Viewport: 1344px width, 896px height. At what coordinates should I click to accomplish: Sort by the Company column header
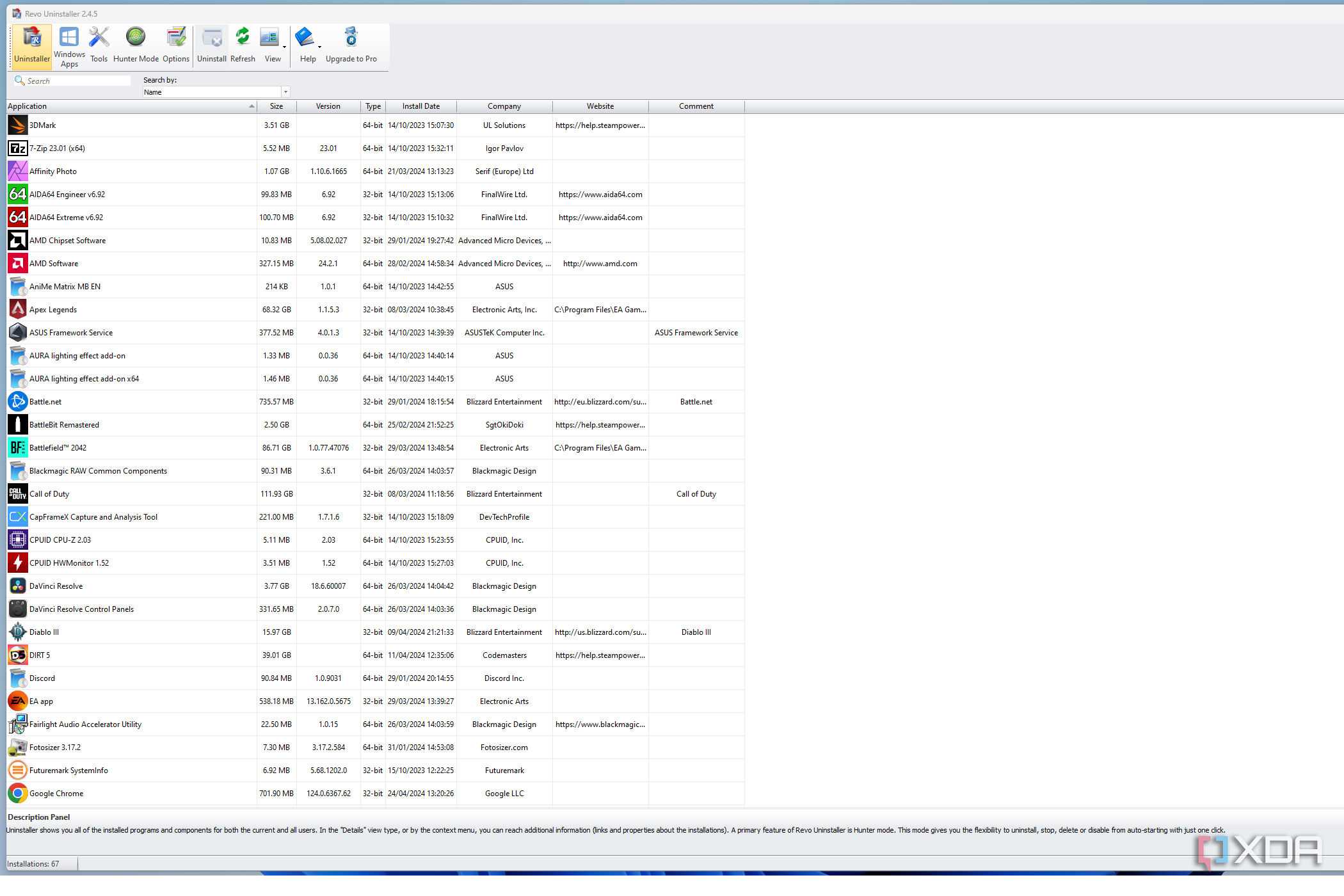(504, 106)
